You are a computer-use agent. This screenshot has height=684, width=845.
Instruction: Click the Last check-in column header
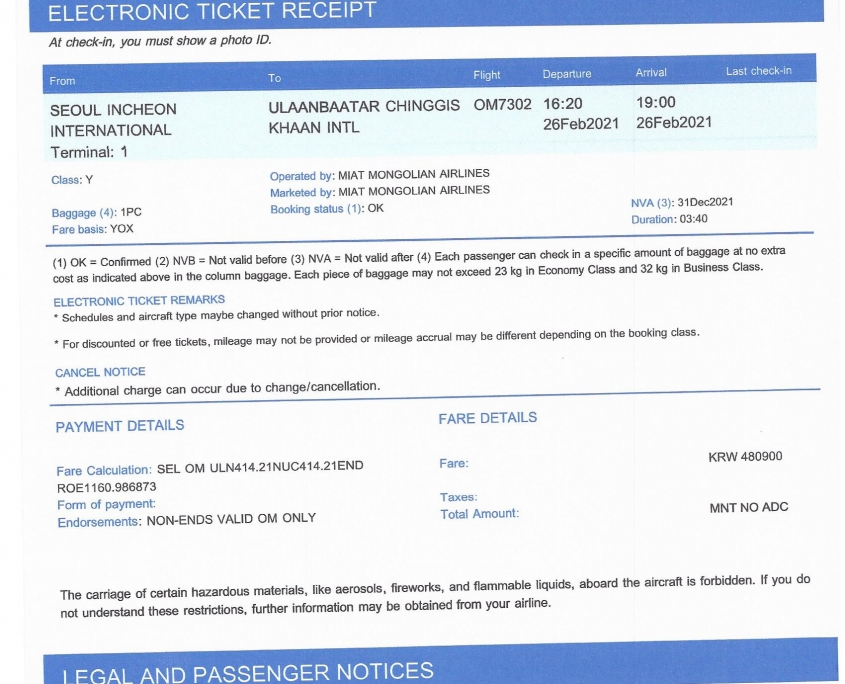(x=758, y=71)
